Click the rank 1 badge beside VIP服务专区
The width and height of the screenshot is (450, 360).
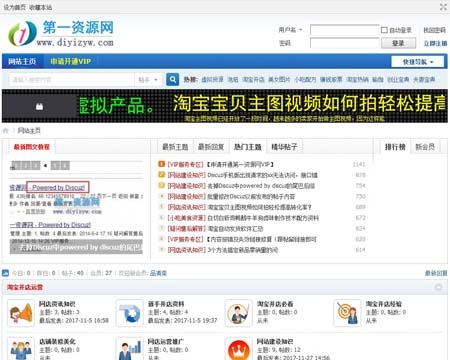(162, 164)
